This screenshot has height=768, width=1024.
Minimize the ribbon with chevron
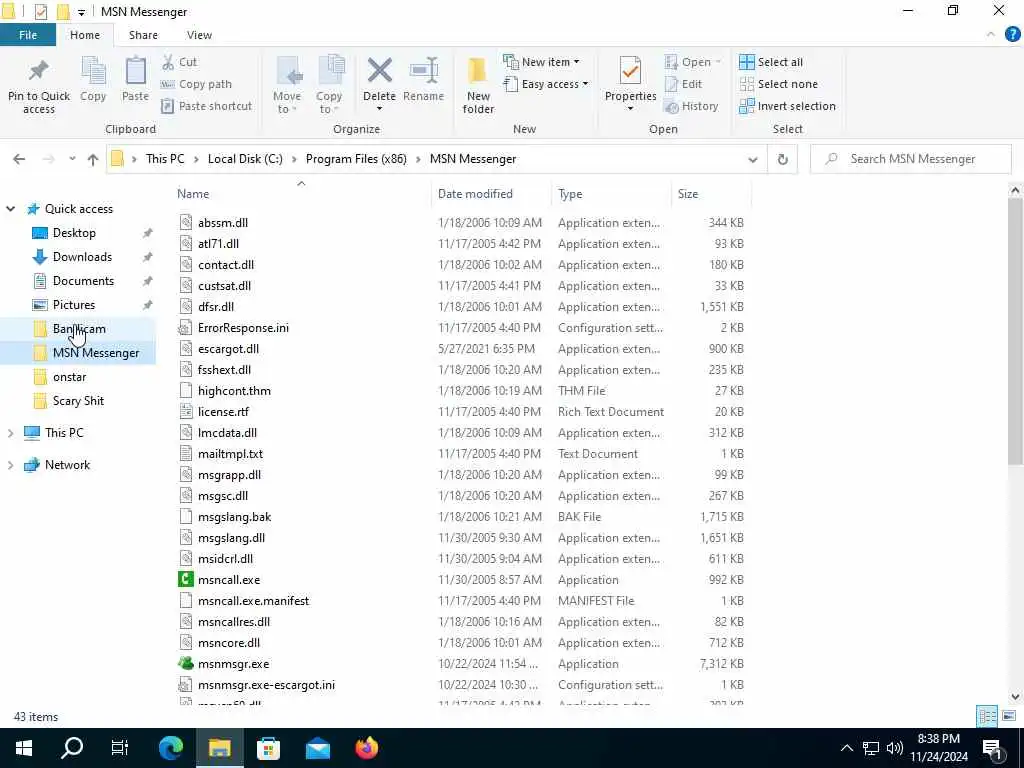coord(991,35)
